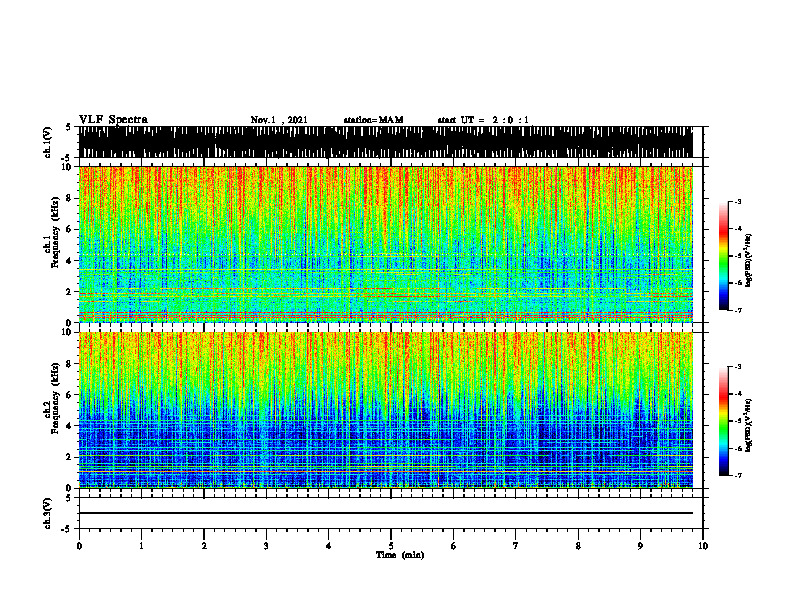Click inside the ch.2 spectrogram panel
792x612 pixels.
coord(385,410)
